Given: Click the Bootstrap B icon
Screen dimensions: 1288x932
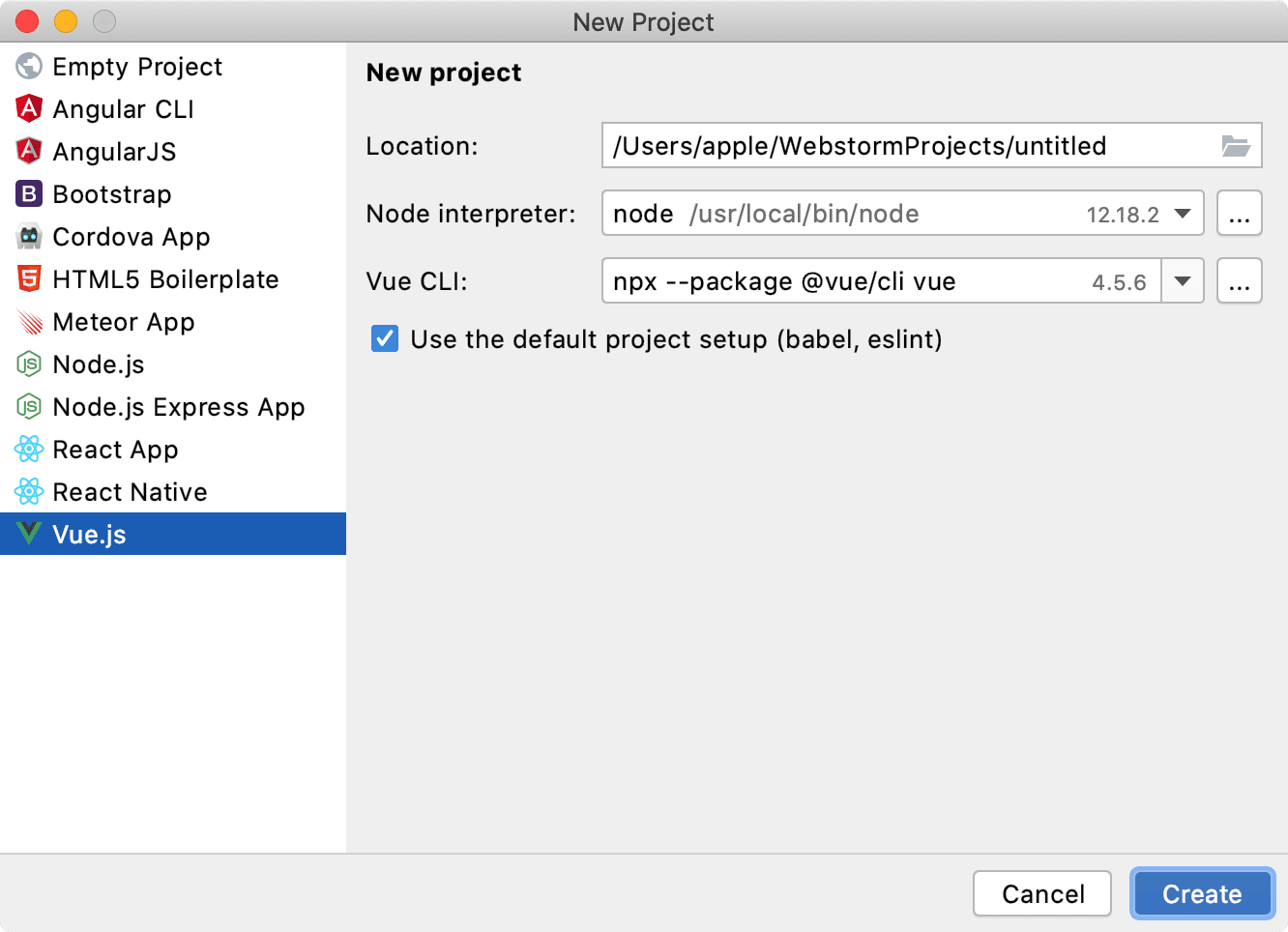Looking at the screenshot, I should [x=29, y=193].
